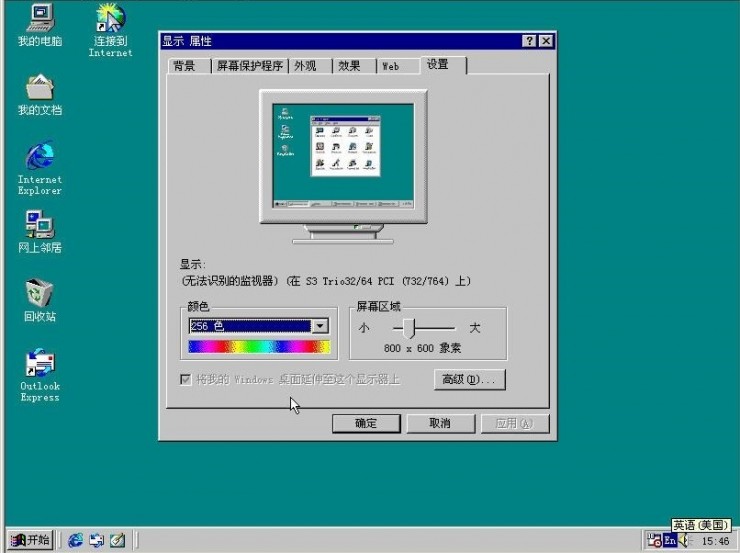Click the 屏幕区域 resolution slider handle
This screenshot has height=553, width=740.
click(x=410, y=328)
